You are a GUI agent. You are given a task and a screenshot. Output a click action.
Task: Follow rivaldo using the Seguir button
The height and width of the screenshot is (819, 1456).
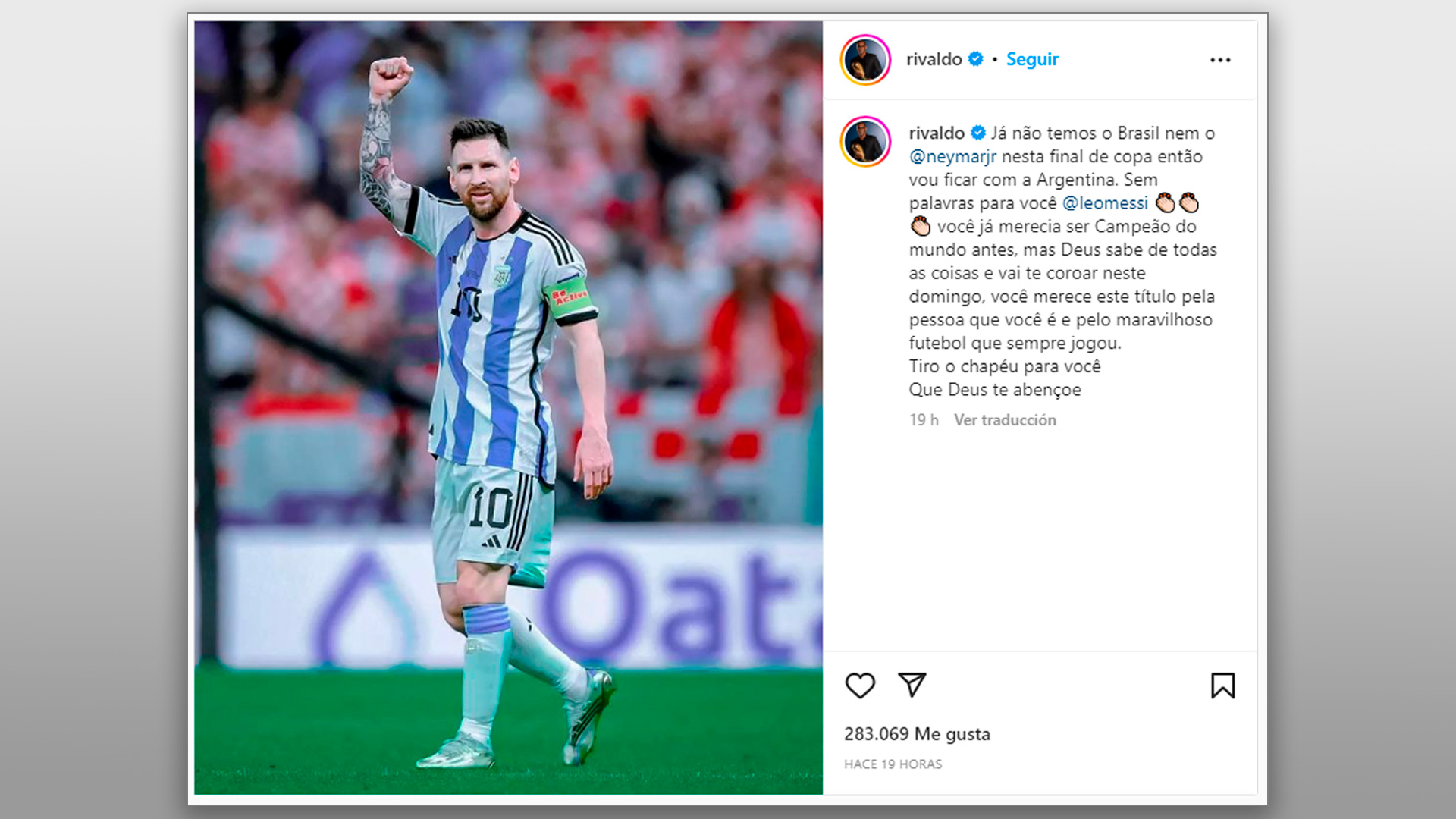click(1032, 59)
